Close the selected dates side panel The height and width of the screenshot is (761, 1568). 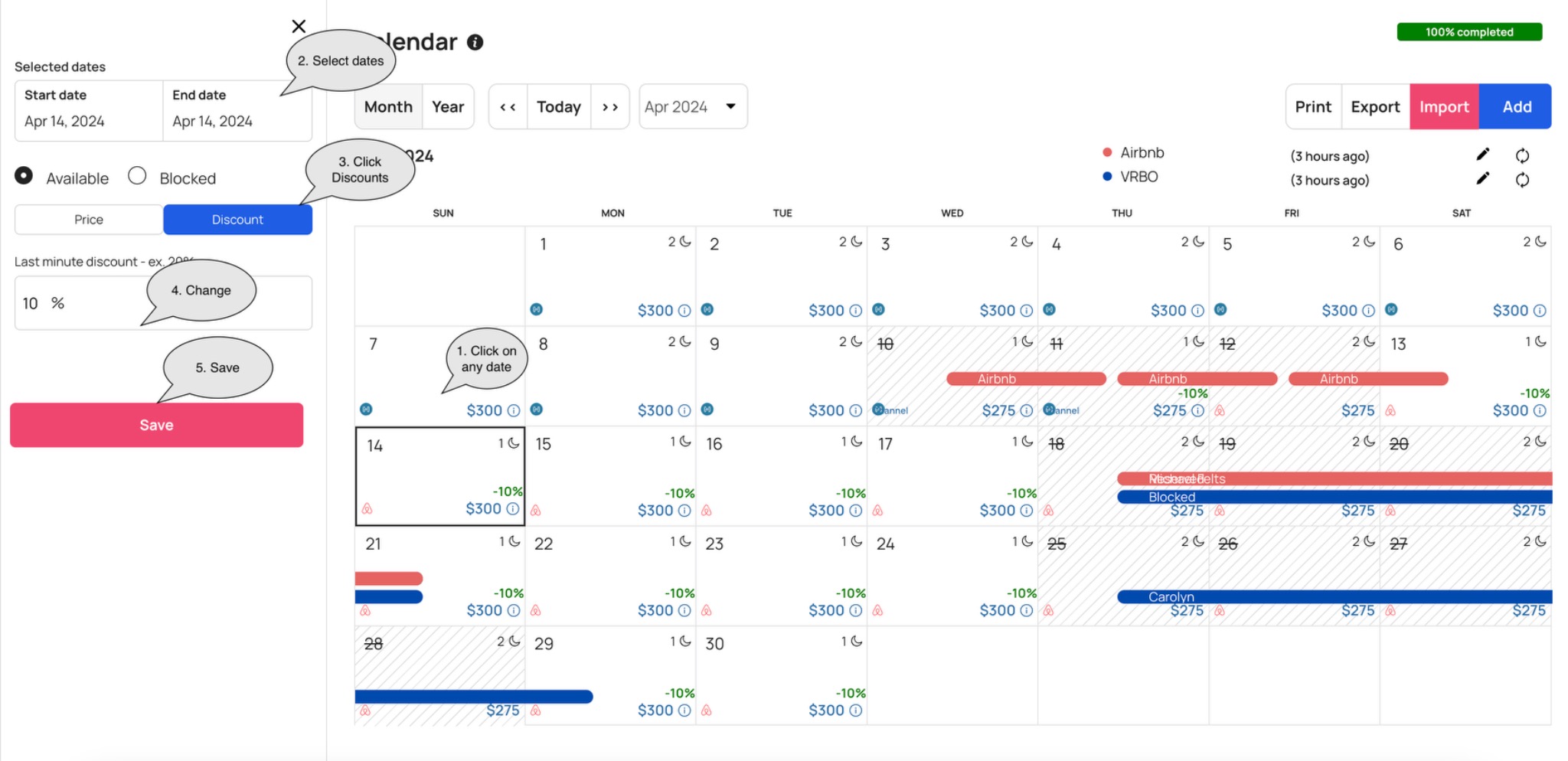click(299, 26)
